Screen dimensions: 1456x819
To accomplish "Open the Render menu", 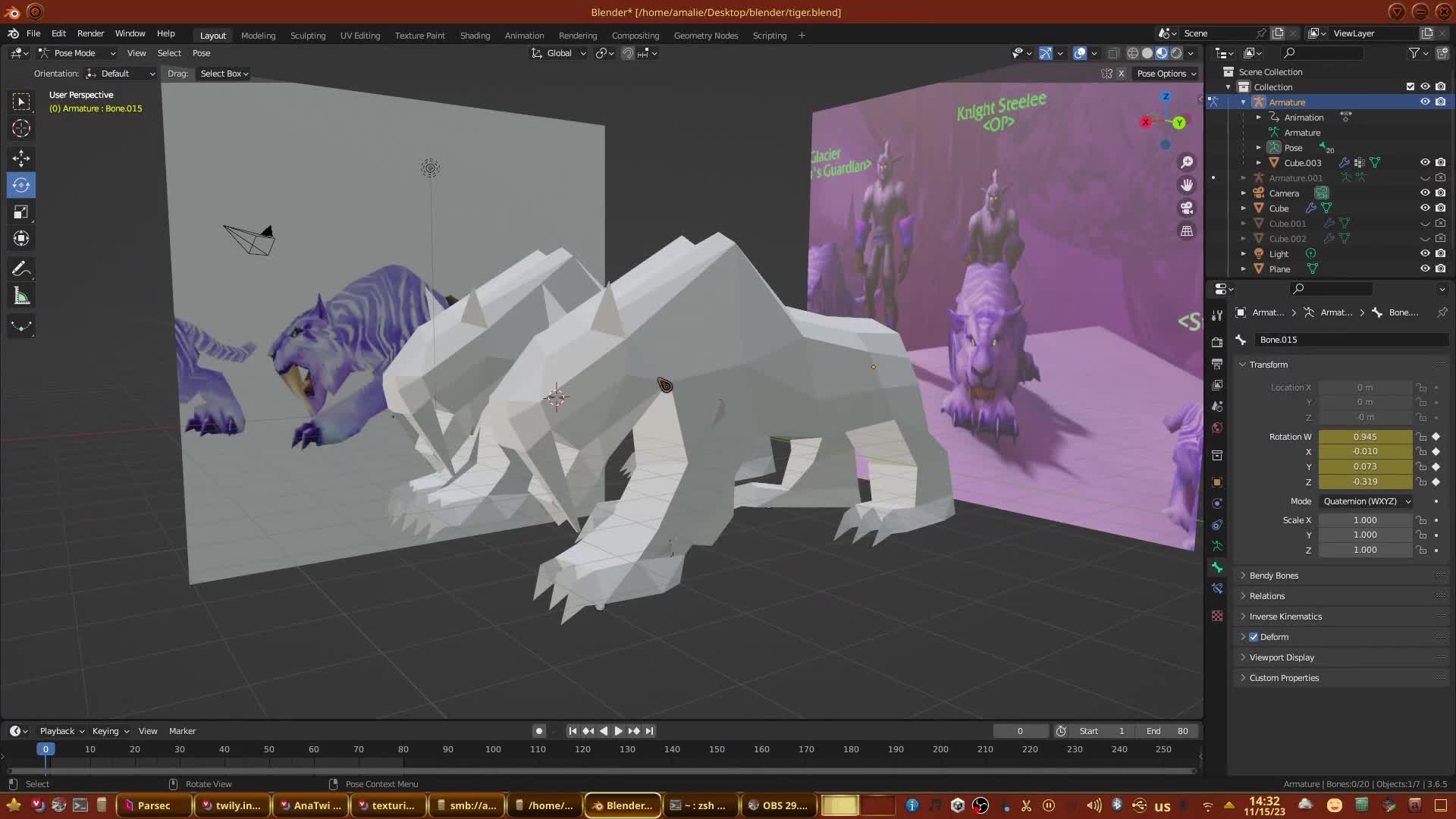I will point(90,33).
